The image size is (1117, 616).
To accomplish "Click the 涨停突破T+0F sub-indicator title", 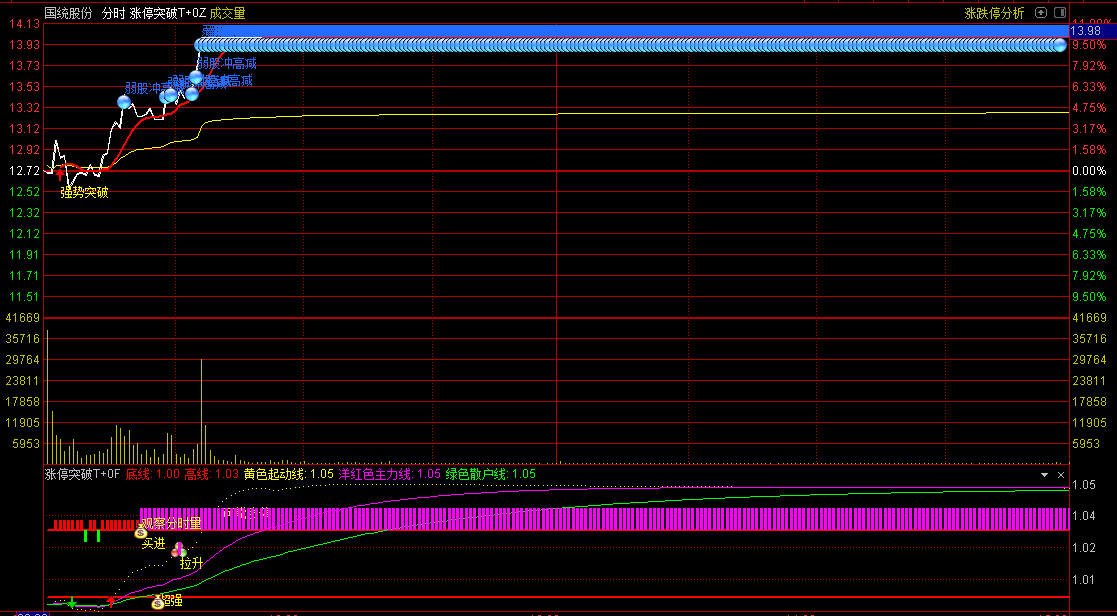I will point(82,474).
